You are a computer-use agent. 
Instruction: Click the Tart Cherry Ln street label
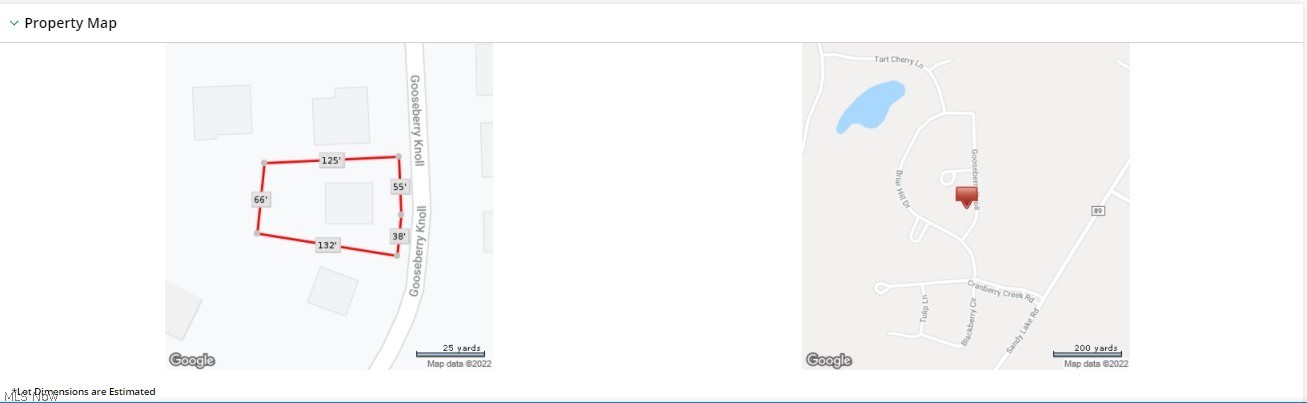pyautogui.click(x=899, y=61)
